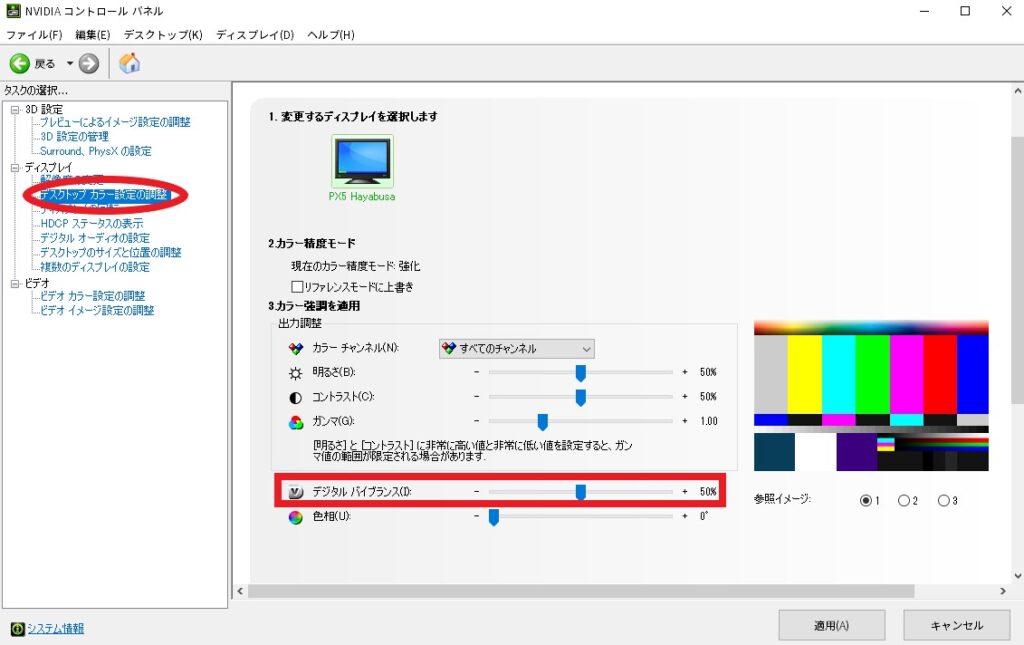This screenshot has height=645, width=1024.
Task: Click the vertical scrollbar up arrow
Action: (1017, 91)
